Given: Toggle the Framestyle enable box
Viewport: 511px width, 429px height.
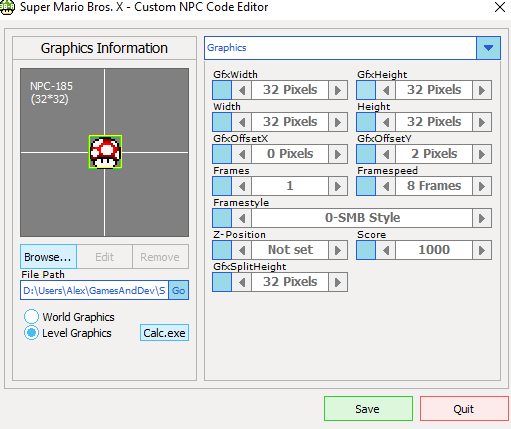Looking at the screenshot, I should [x=222, y=218].
